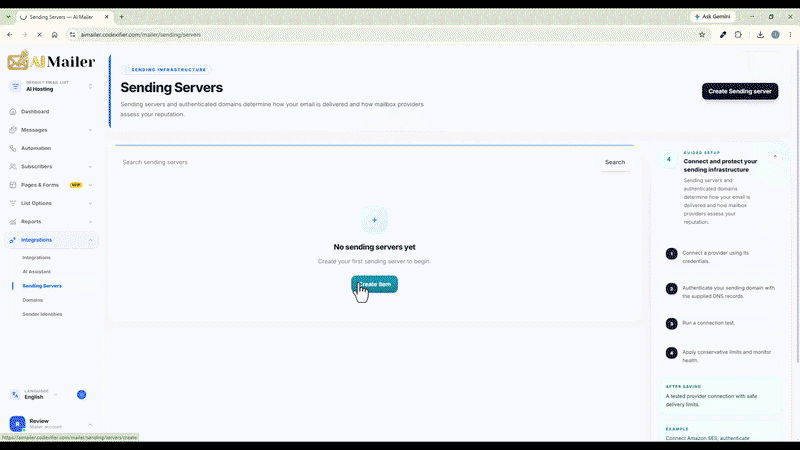This screenshot has width=800, height=450.
Task: Click the 'Sending Servers' page title
Action: coord(171,88)
